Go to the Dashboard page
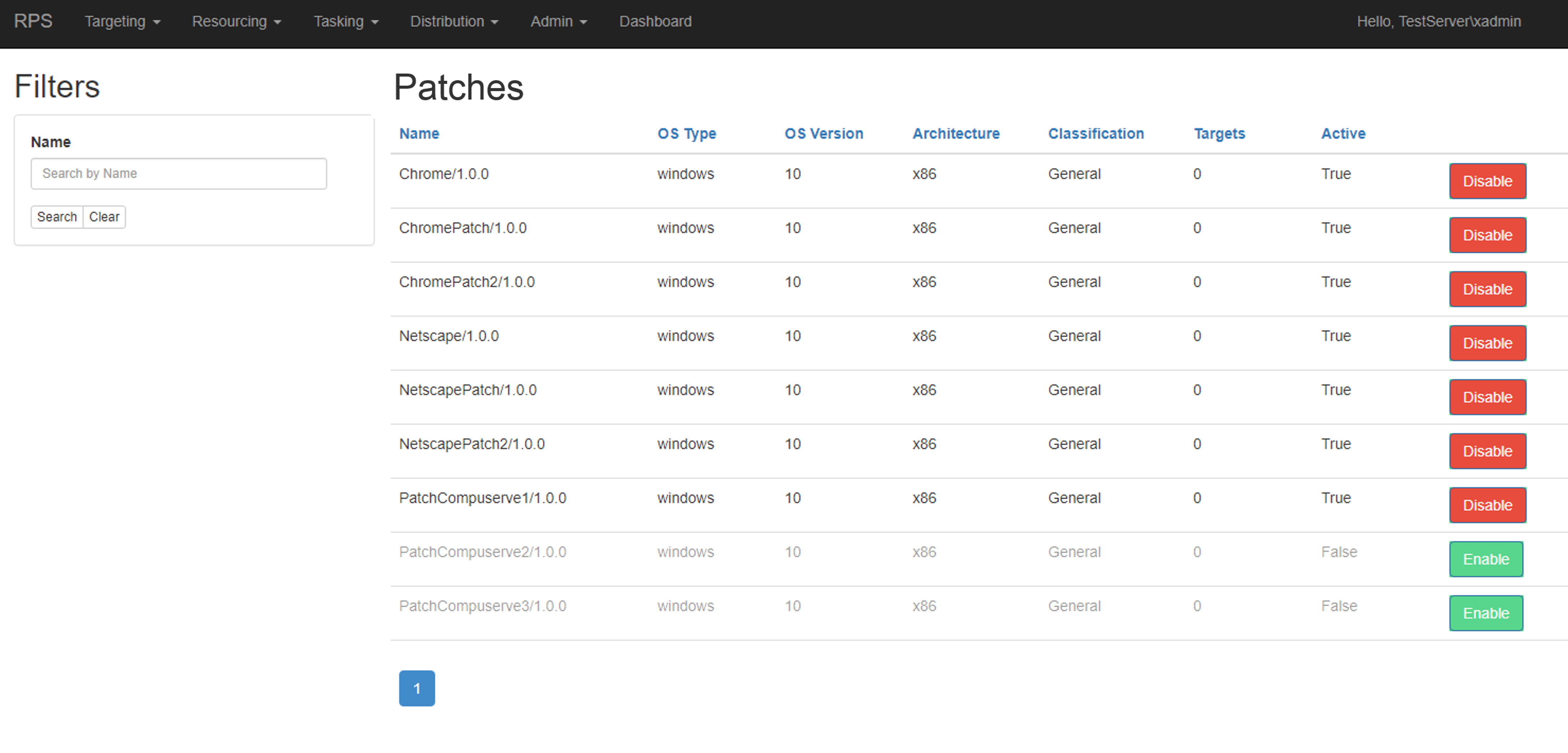Screen dimensions: 1568x753 click(655, 21)
